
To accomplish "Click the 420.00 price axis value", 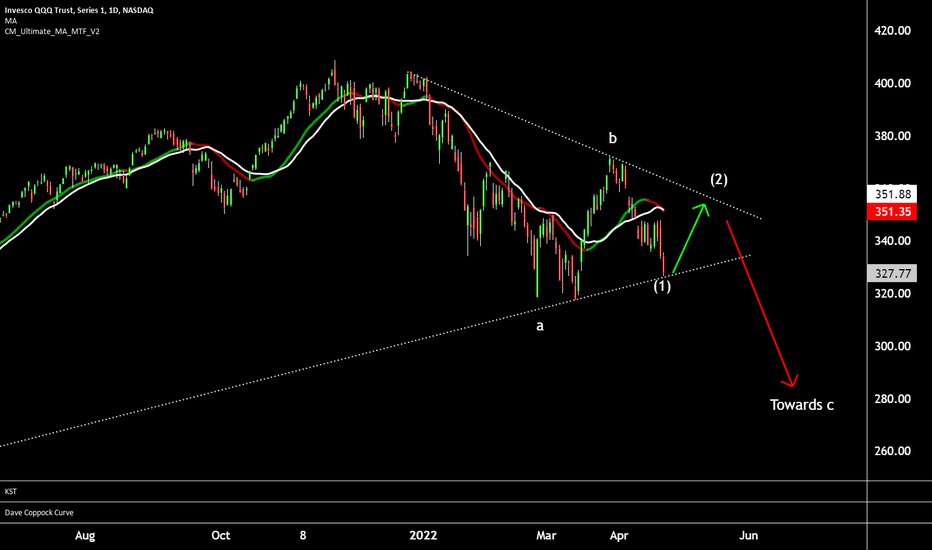I will (892, 31).
